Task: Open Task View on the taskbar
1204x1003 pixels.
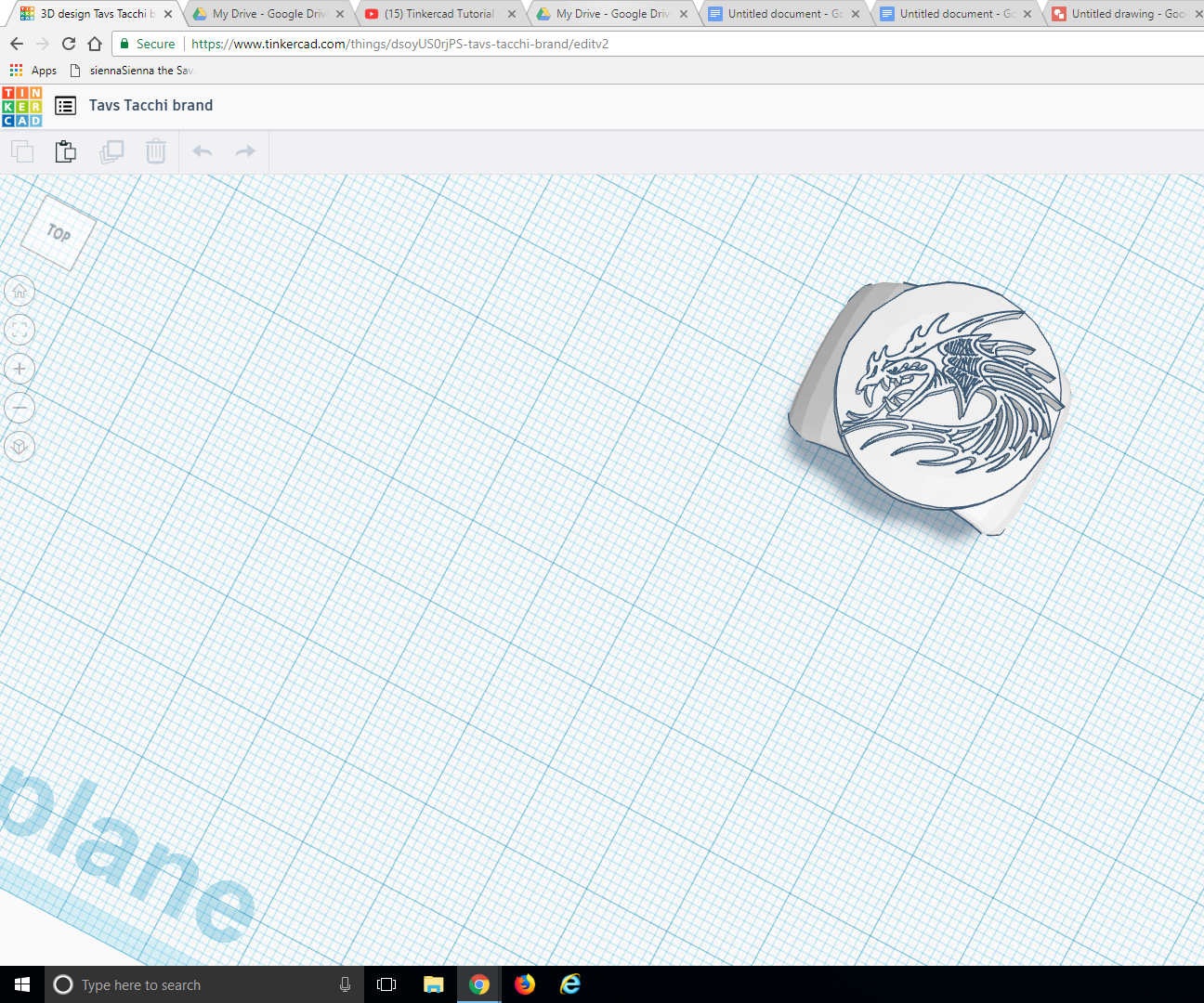Action: pyautogui.click(x=386, y=984)
